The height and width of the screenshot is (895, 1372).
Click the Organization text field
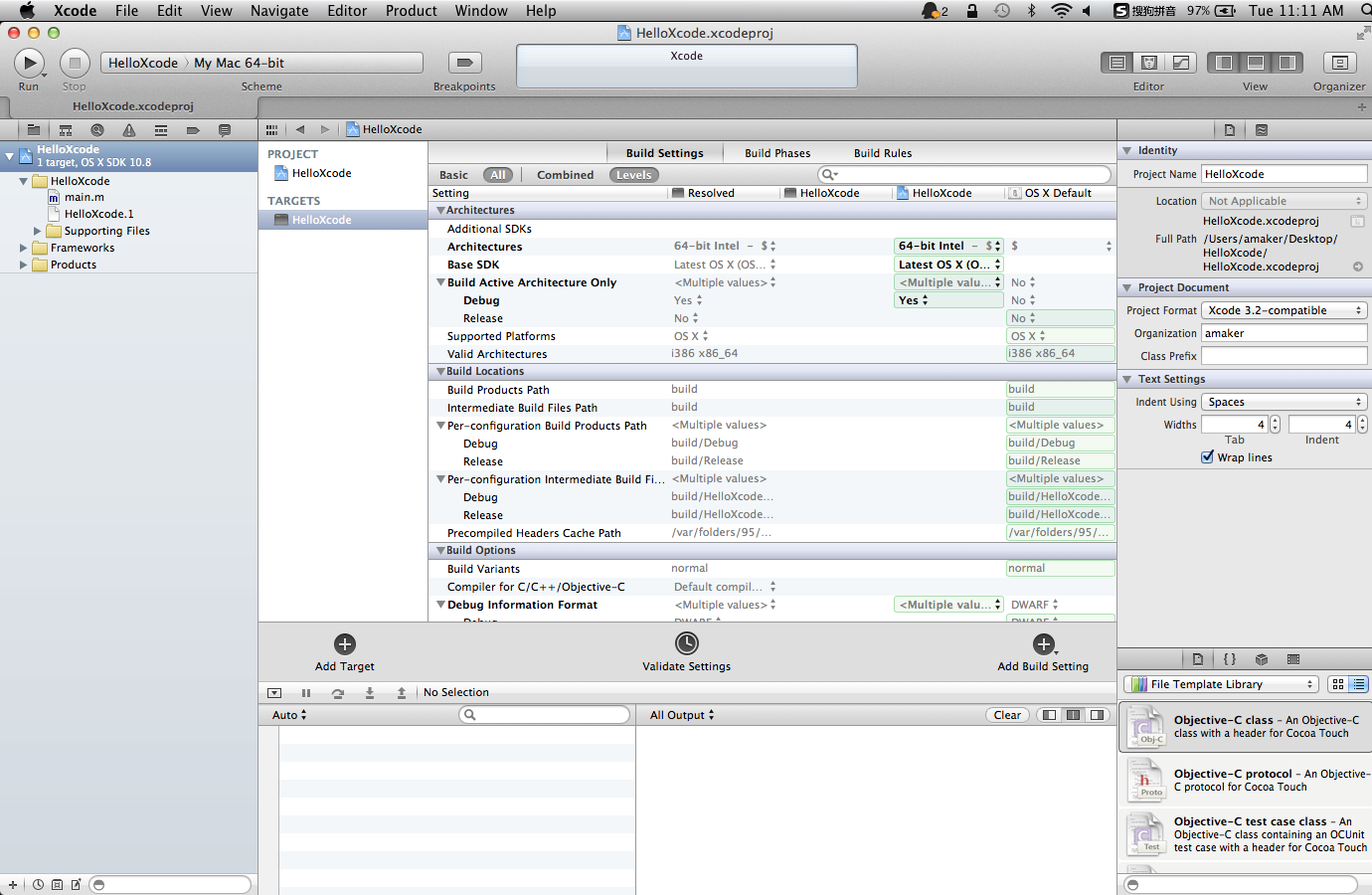tap(1285, 333)
